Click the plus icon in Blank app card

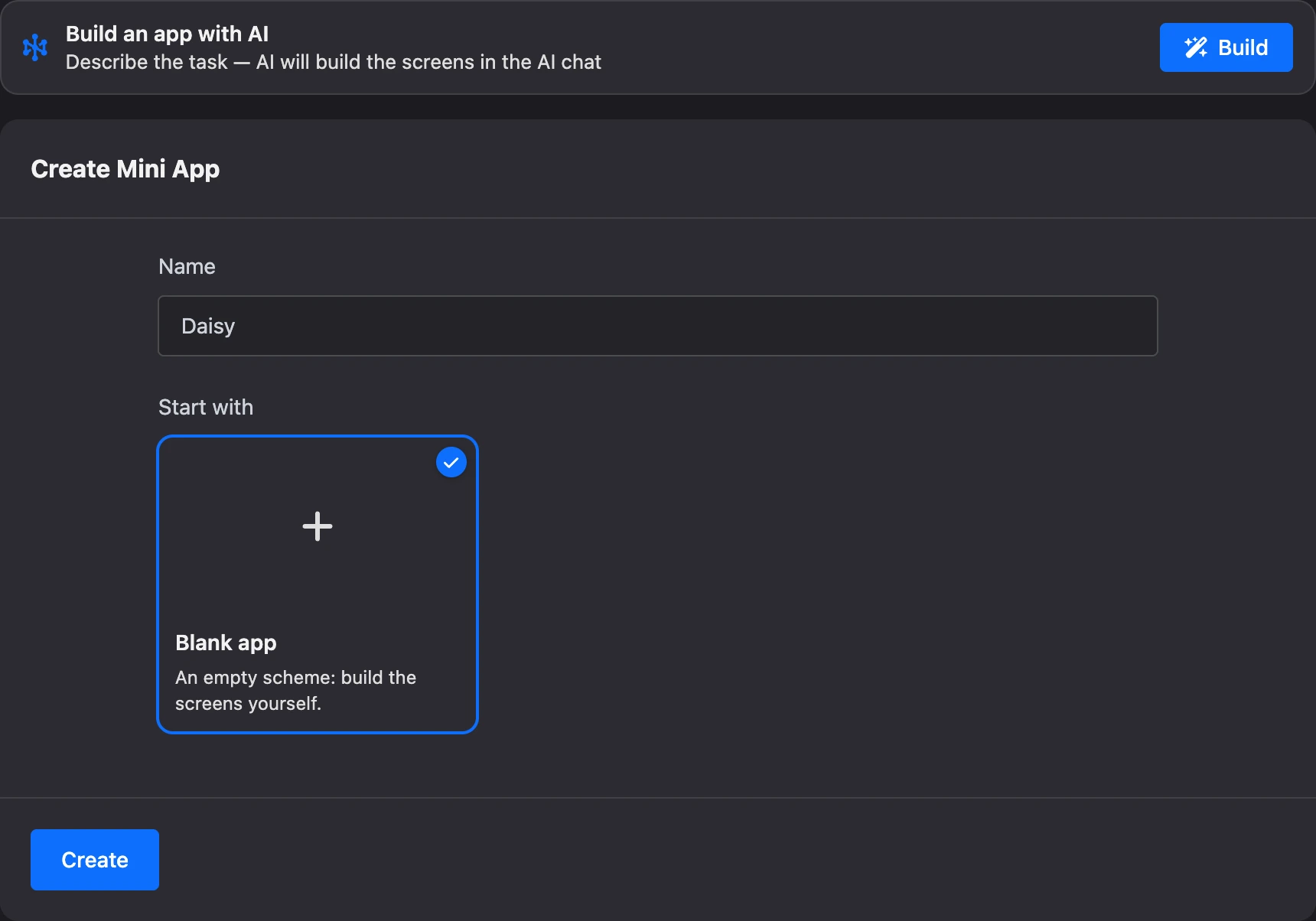(318, 526)
